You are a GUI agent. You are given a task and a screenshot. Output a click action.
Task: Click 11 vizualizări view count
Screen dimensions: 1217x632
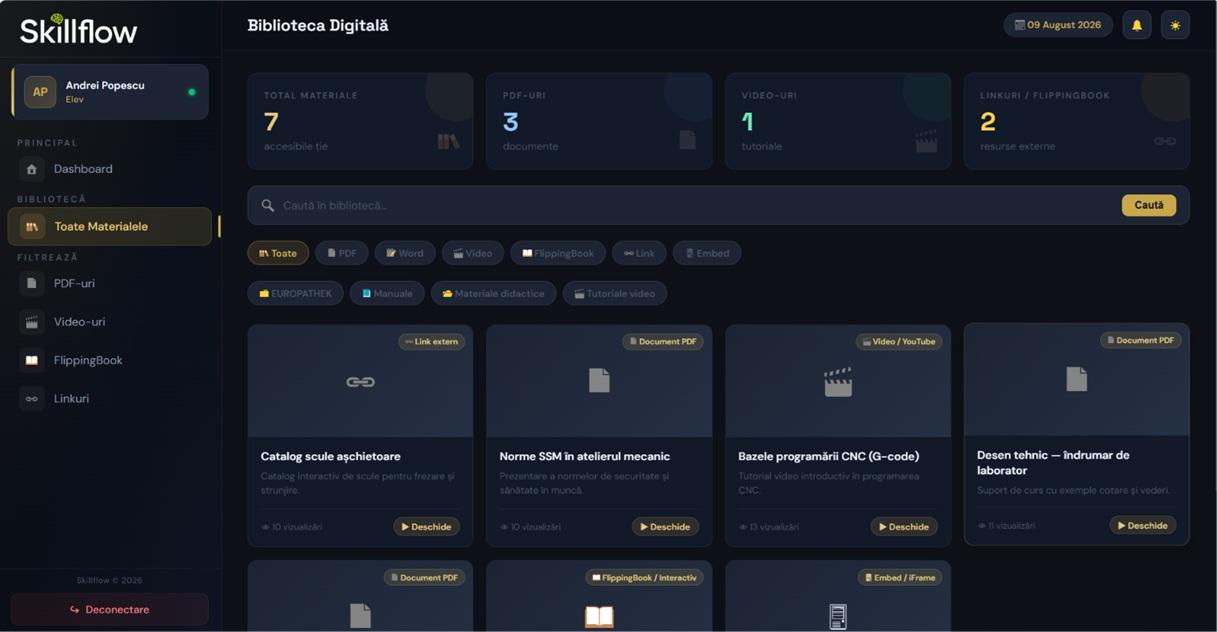point(1006,525)
